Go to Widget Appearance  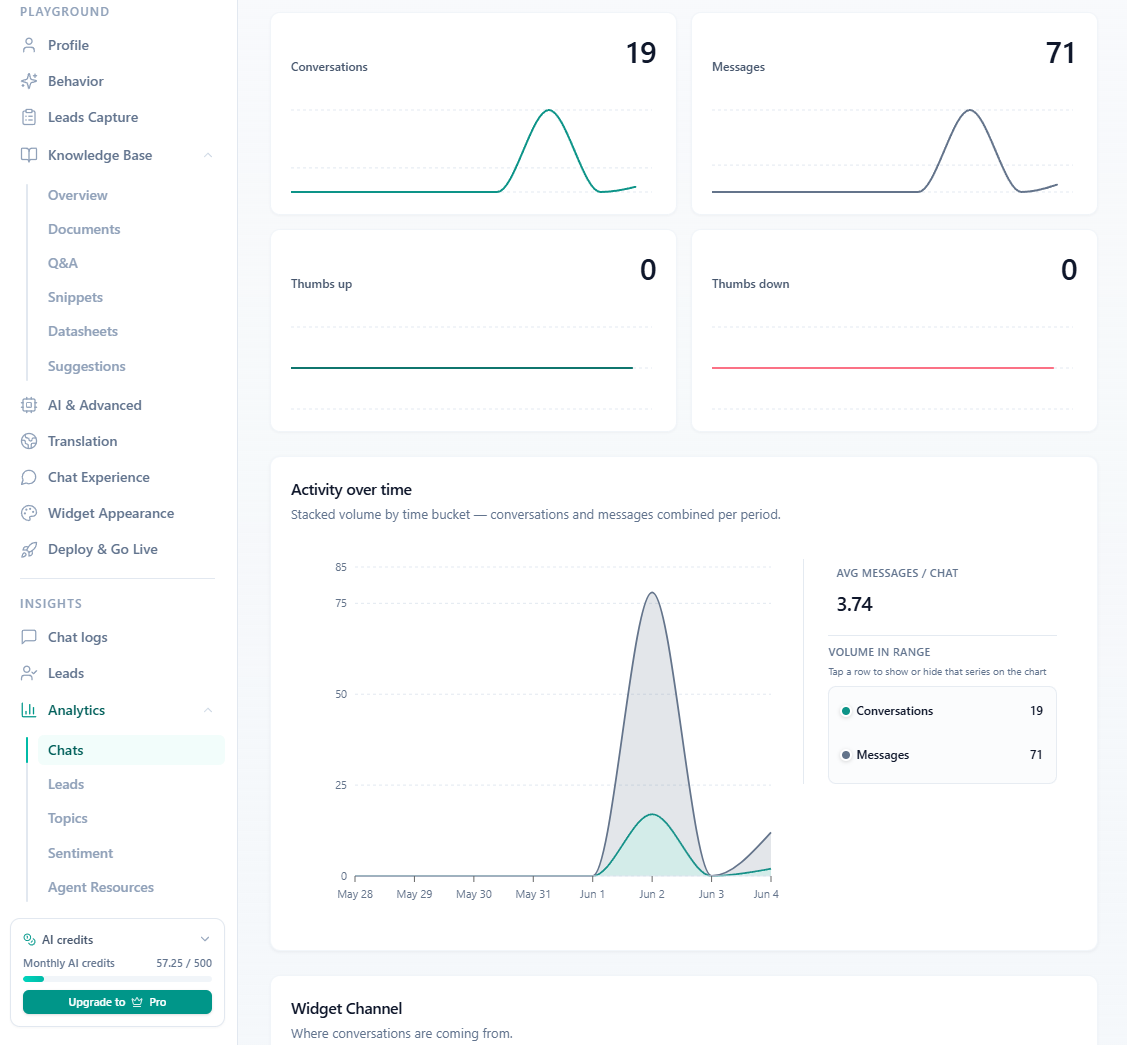(111, 513)
